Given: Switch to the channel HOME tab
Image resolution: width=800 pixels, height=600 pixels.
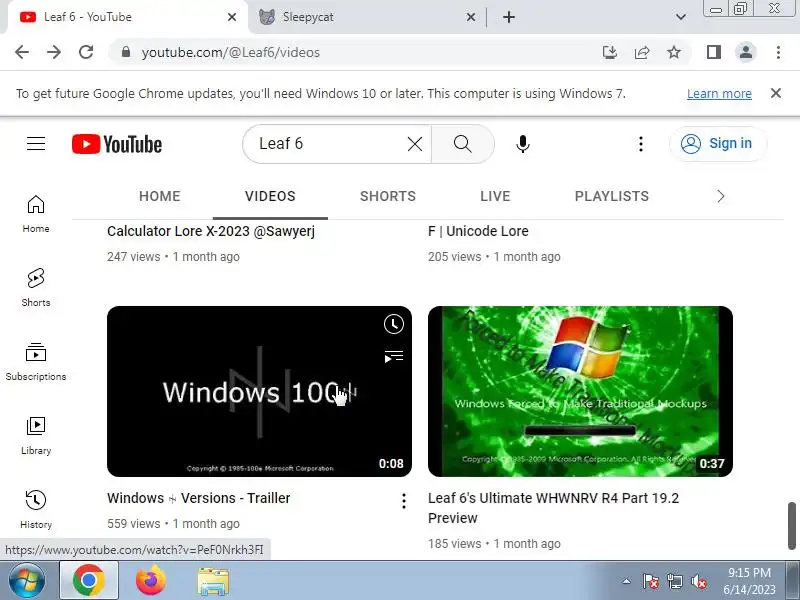Looking at the screenshot, I should point(160,196).
